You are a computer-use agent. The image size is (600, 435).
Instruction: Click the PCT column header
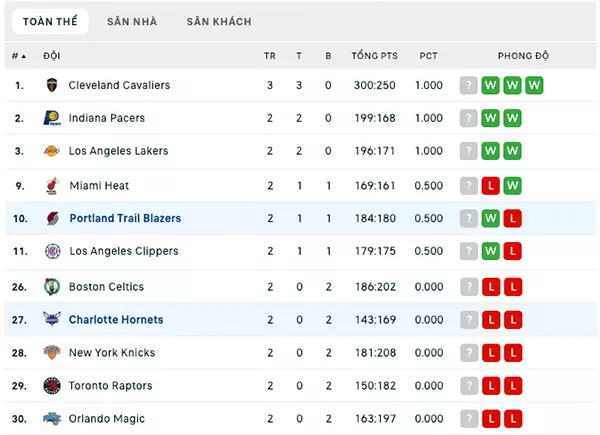point(428,56)
